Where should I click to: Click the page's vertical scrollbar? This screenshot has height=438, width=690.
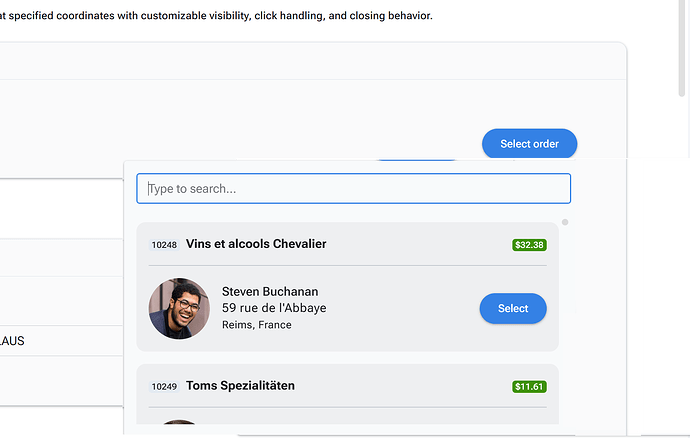click(682, 48)
